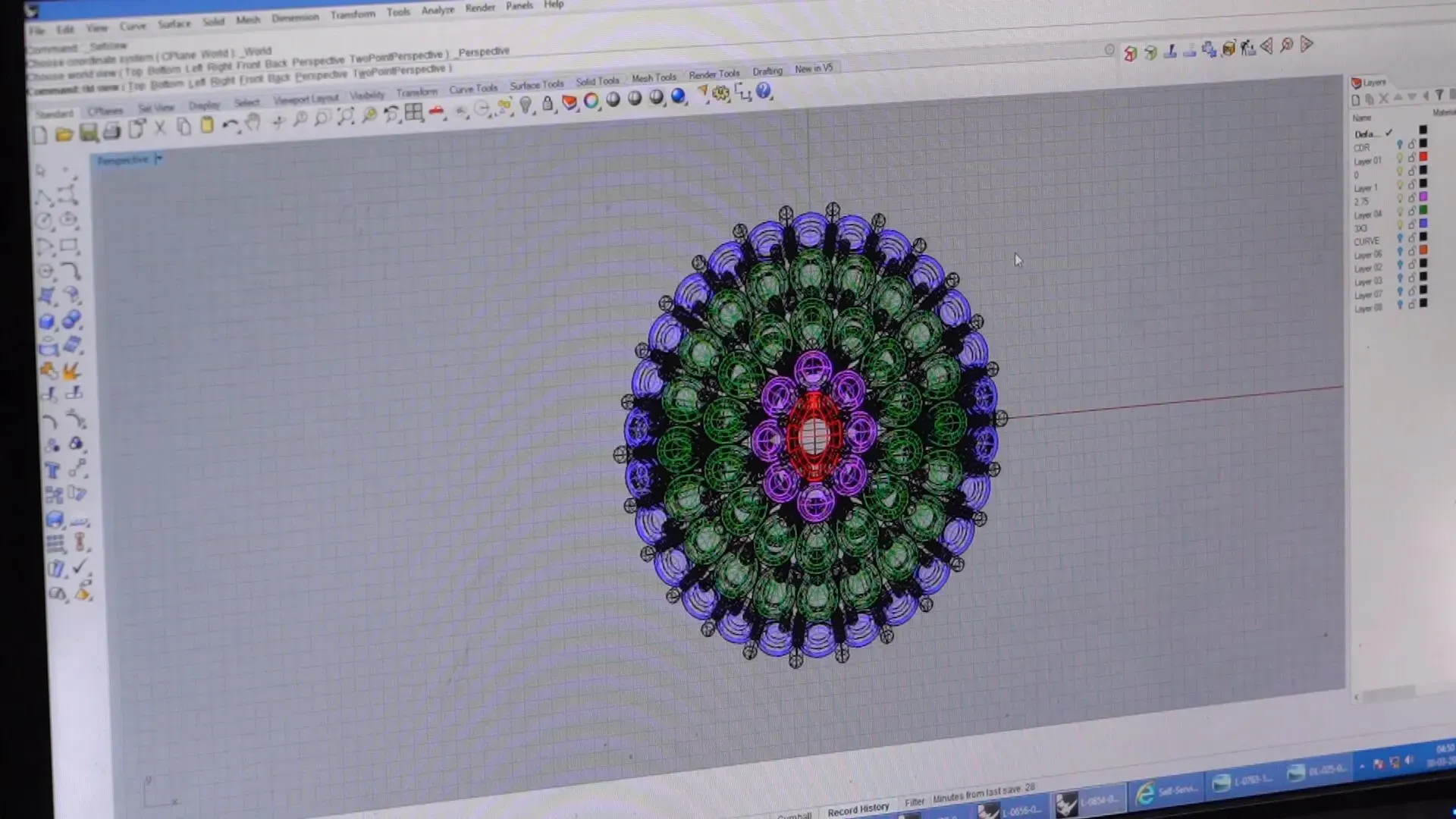The height and width of the screenshot is (819, 1456).
Task: Toggle visibility bulb of Layer 04
Action: click(1400, 212)
